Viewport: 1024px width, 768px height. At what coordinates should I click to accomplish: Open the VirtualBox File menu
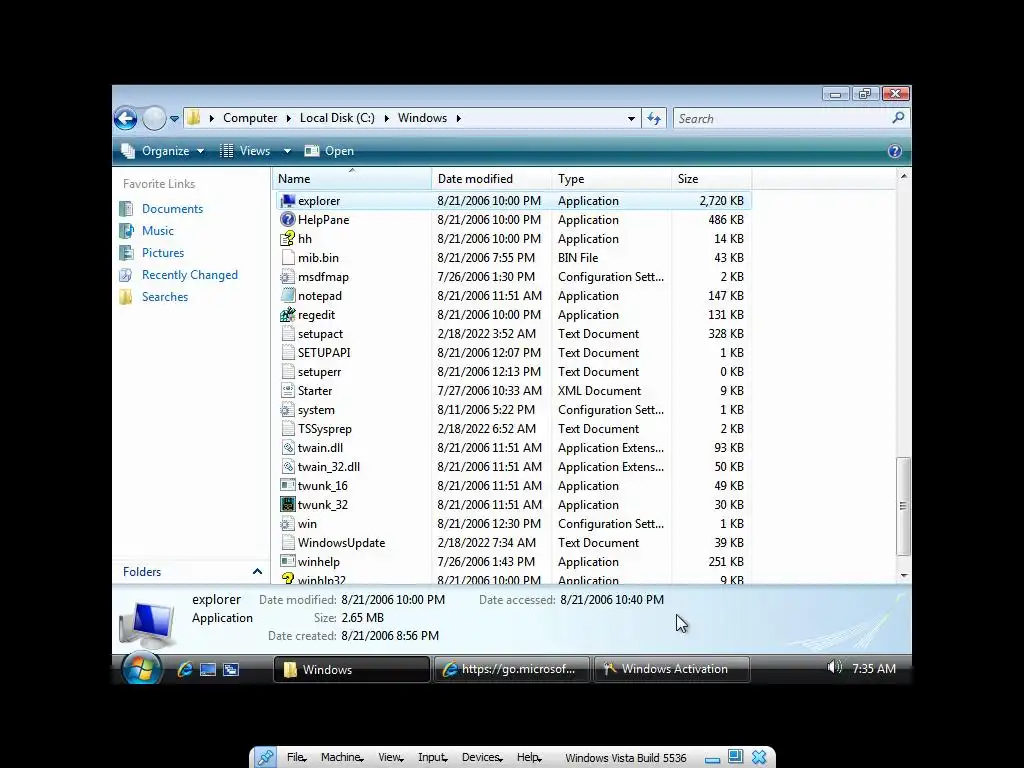point(296,757)
